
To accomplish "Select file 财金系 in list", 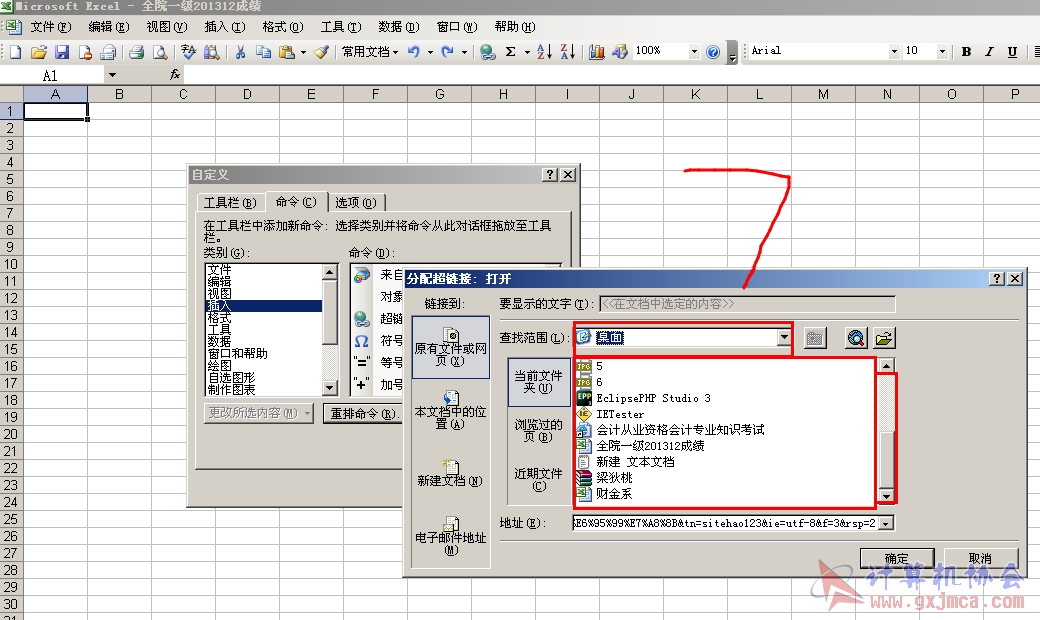I will pos(614,493).
